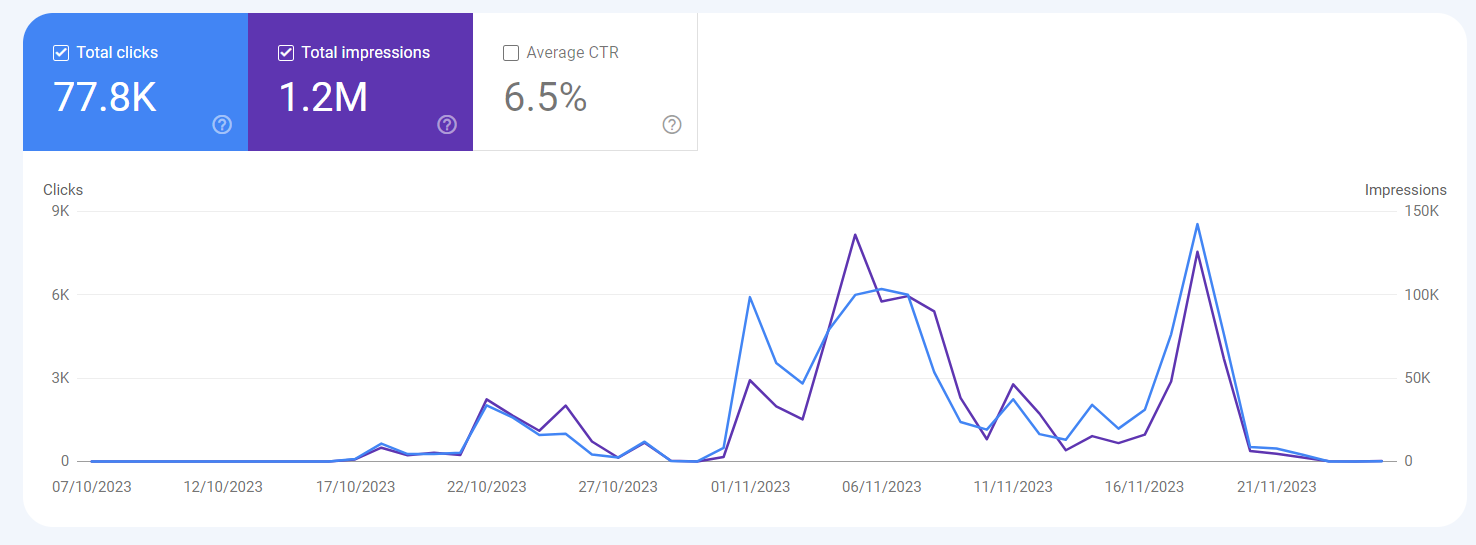
Task: Enable the Average CTR checkbox
Action: pyautogui.click(x=511, y=53)
